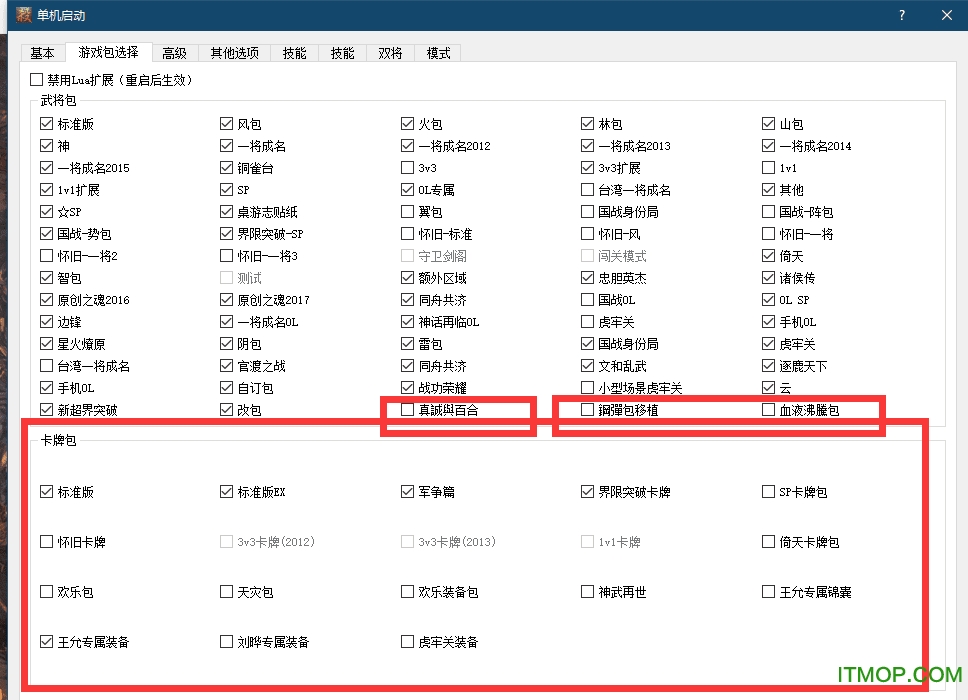Uncheck the 标准版EX card pack
Screen dimensions: 968x700
click(227, 492)
